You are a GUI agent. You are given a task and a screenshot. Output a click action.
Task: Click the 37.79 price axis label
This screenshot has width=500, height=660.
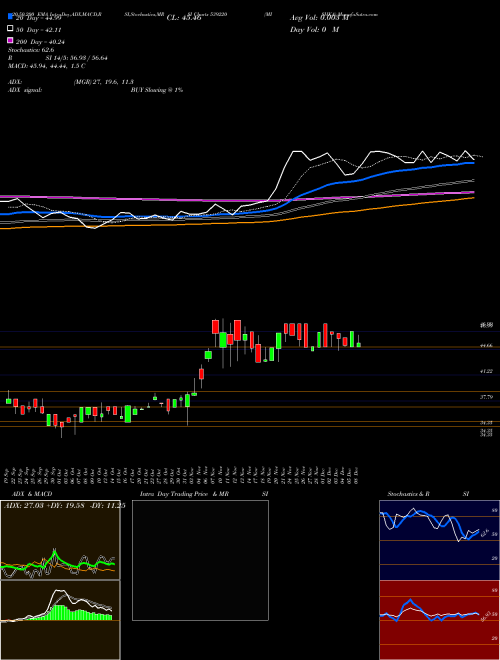pyautogui.click(x=487, y=397)
